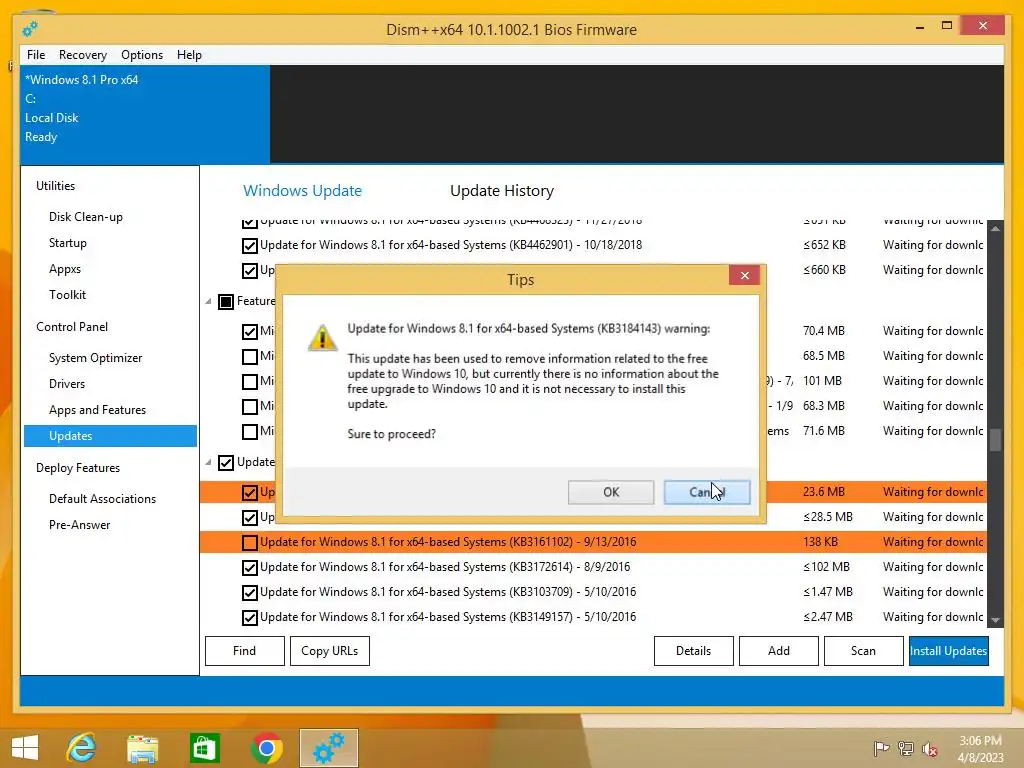This screenshot has width=1024, height=768.
Task: Open Disk Clean-up in sidebar
Action: (x=86, y=217)
